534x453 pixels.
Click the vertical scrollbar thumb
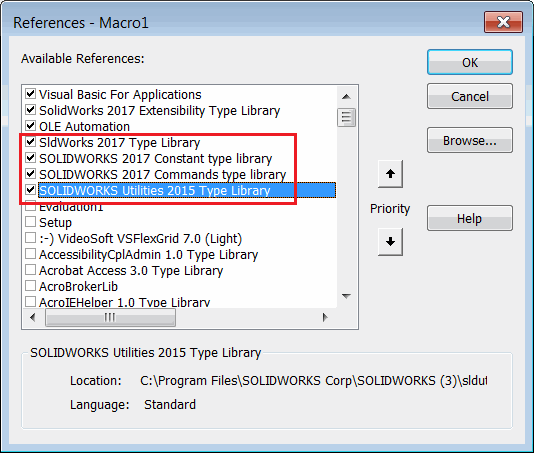pos(346,118)
